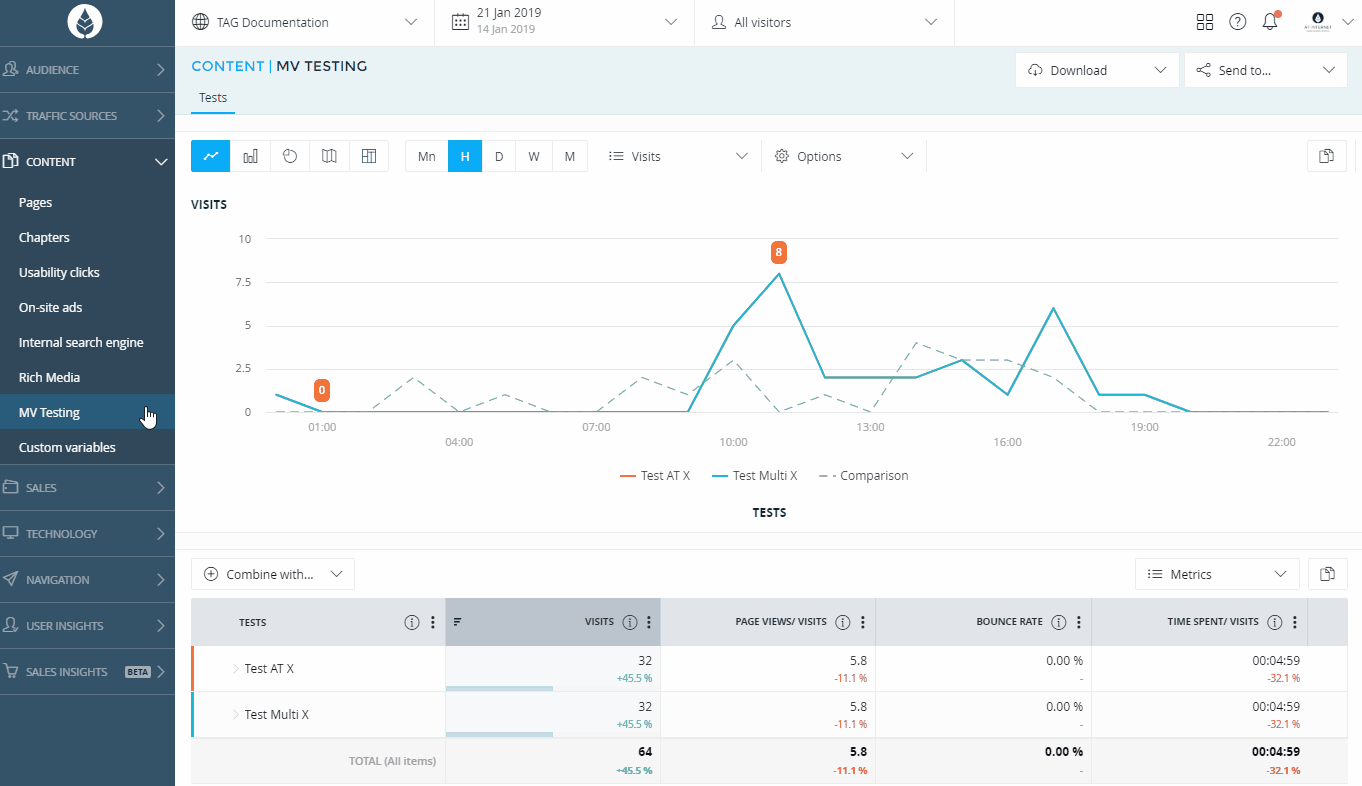This screenshot has height=786, width=1362.
Task: Open the apps grid icon
Action: pos(1204,22)
